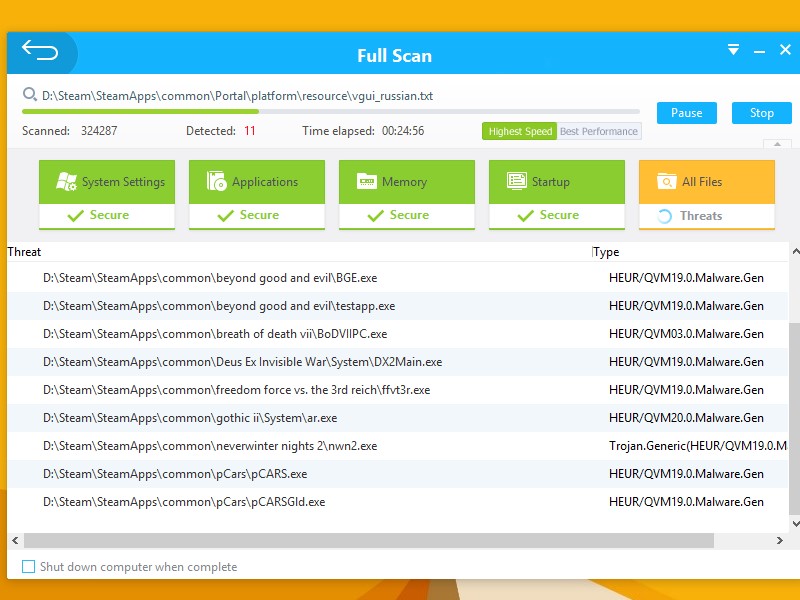Select the testapp.exe threat row

pyautogui.click(x=398, y=306)
